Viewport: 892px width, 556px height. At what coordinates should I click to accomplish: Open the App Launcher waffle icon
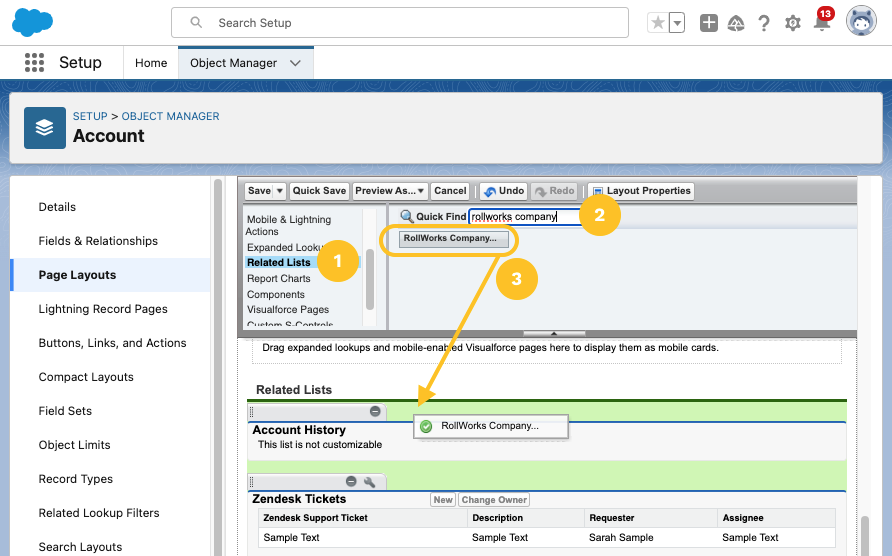tap(35, 63)
